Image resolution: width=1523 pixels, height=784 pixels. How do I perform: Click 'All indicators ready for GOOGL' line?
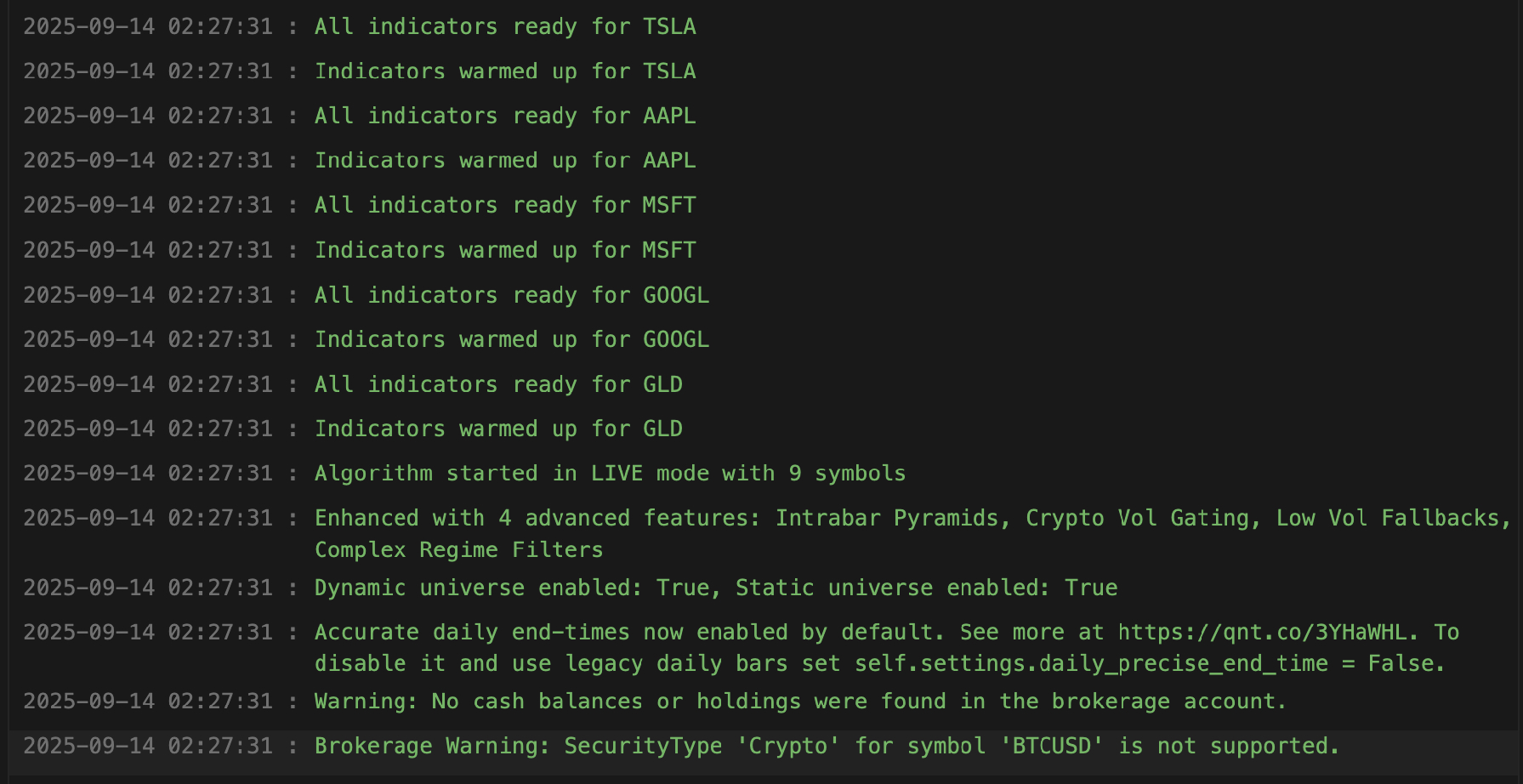511,295
